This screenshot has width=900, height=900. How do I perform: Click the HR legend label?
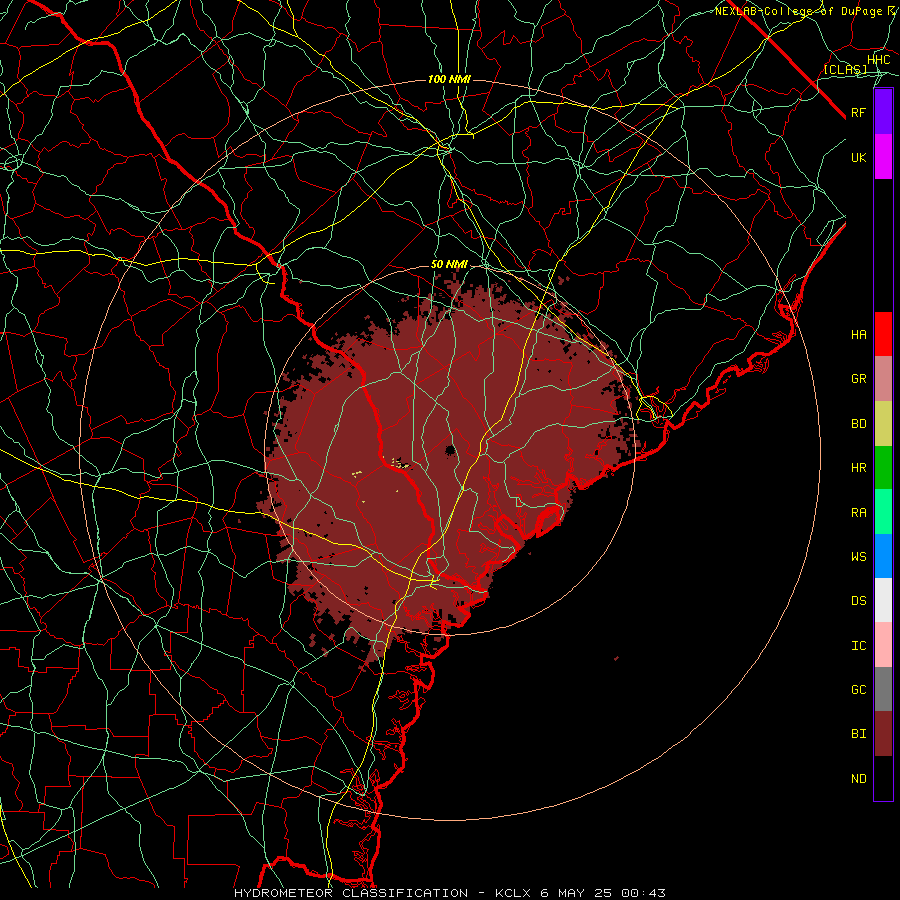(859, 468)
